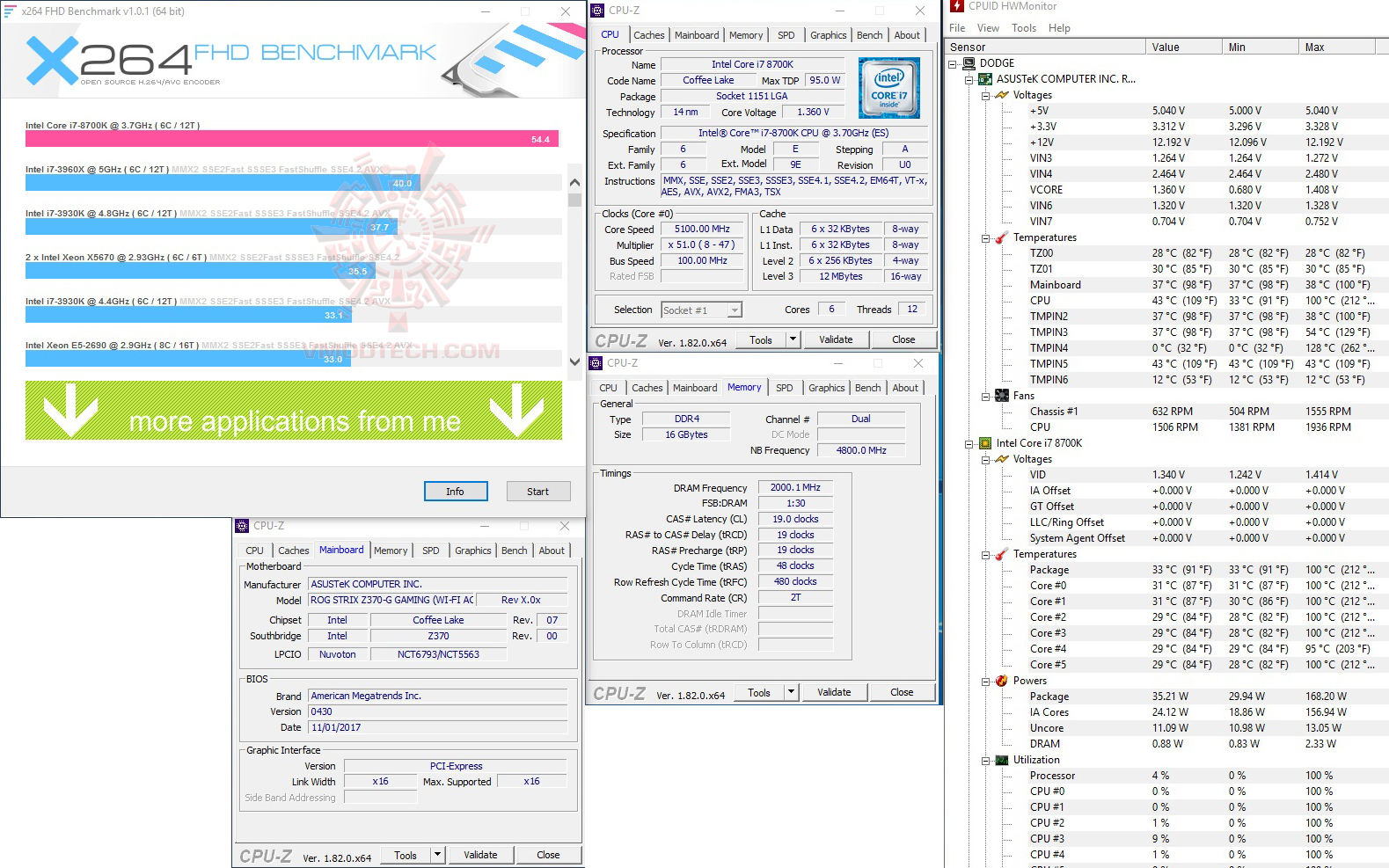Open Tools dropdown arrow in CPU-Z CPU window
1389x868 pixels.
click(x=792, y=339)
